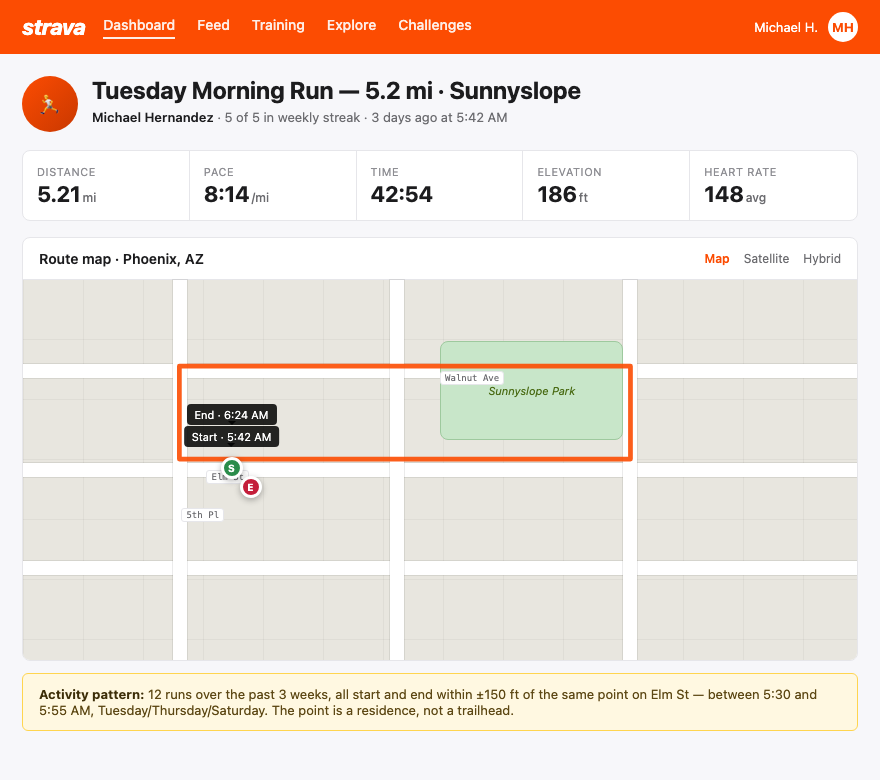Click Michael Hernandez athlete name

pos(152,117)
